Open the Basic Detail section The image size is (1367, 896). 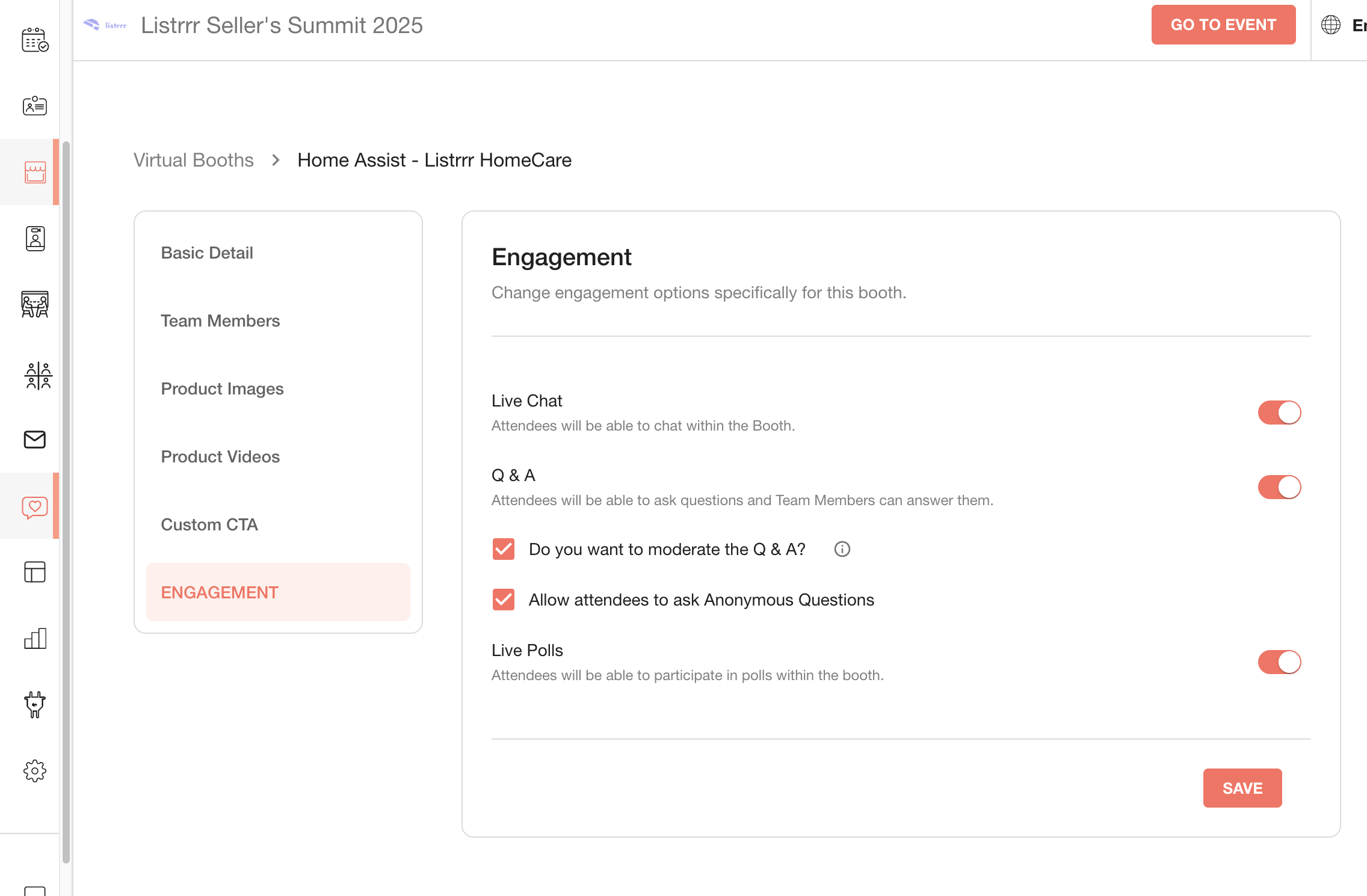click(x=278, y=253)
